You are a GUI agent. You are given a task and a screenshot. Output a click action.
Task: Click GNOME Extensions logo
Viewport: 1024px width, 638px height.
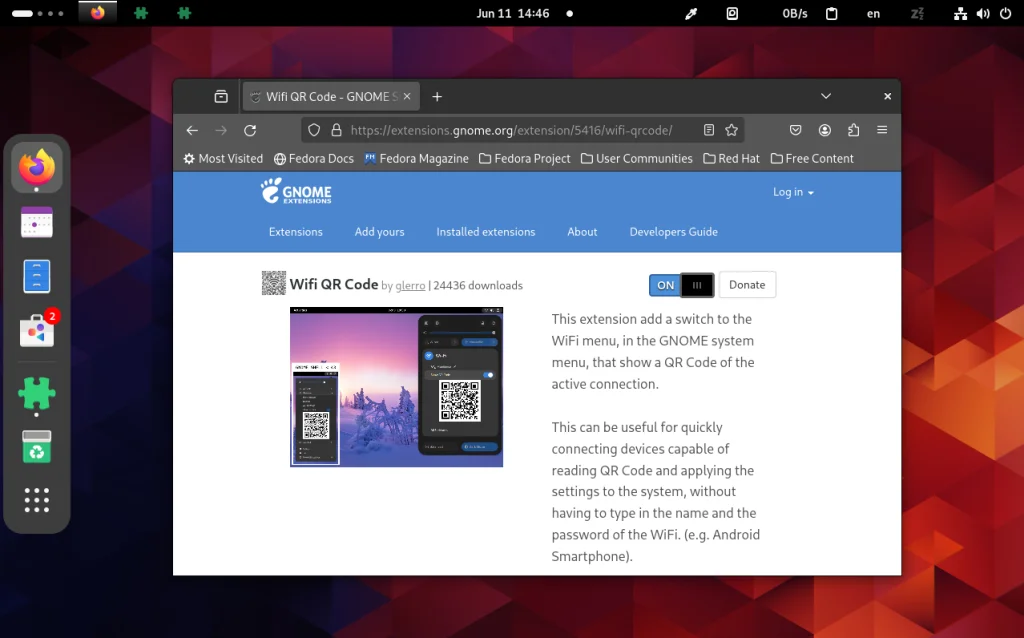(296, 191)
